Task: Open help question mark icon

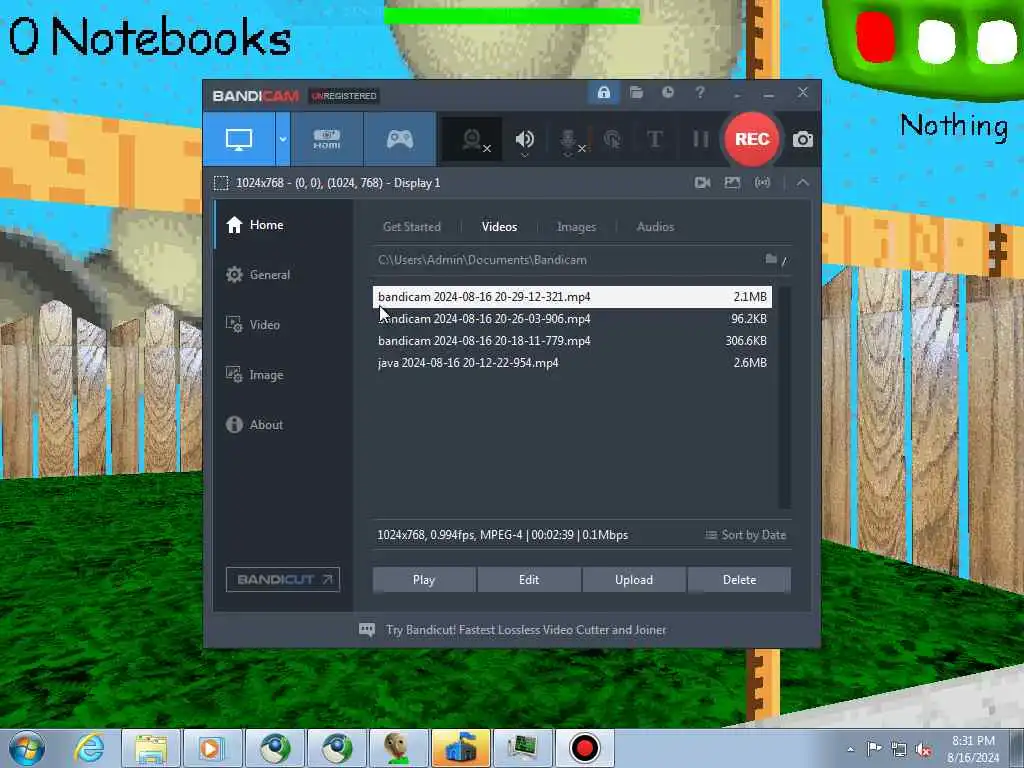Action: click(700, 93)
